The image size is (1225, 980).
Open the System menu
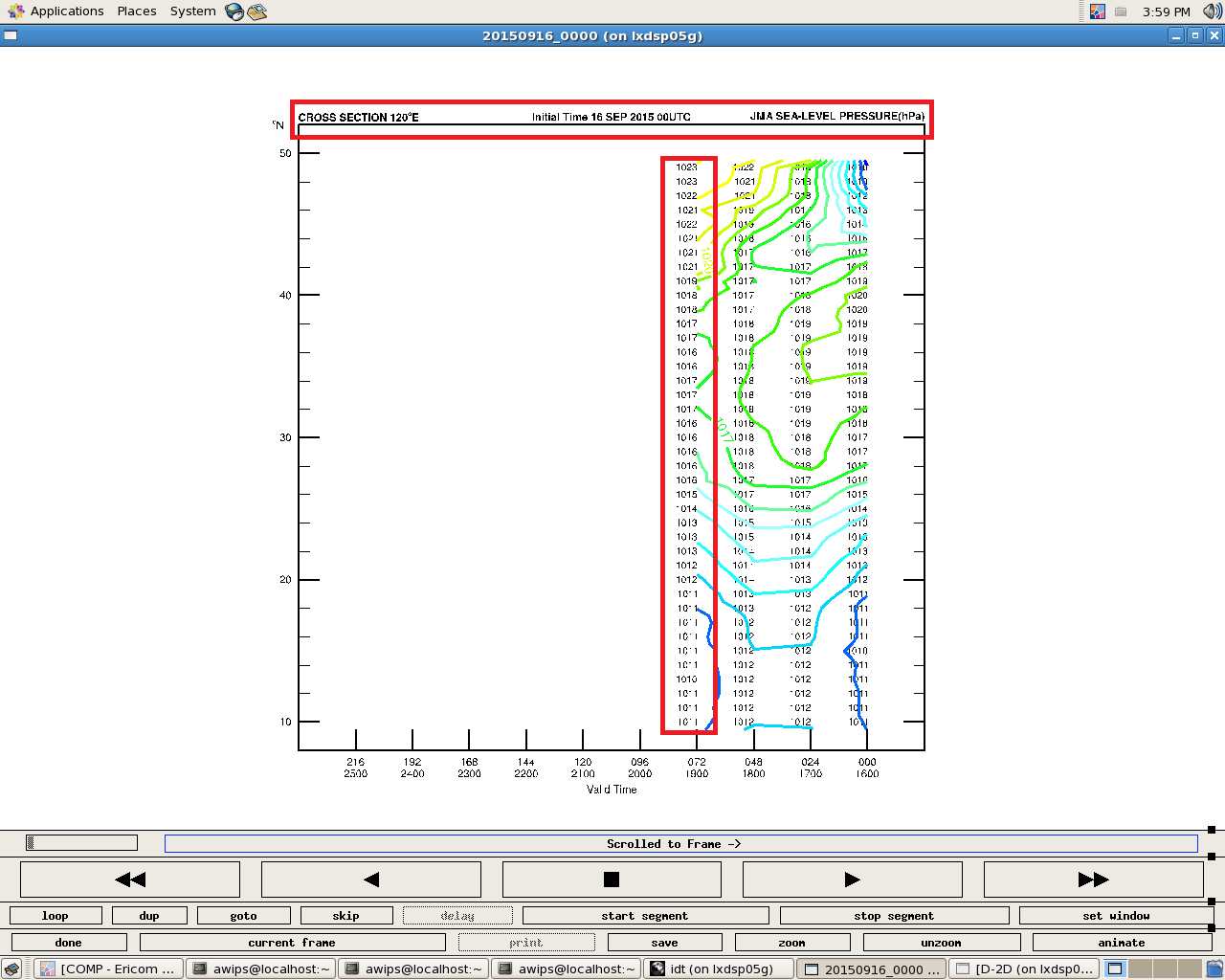coord(192,11)
